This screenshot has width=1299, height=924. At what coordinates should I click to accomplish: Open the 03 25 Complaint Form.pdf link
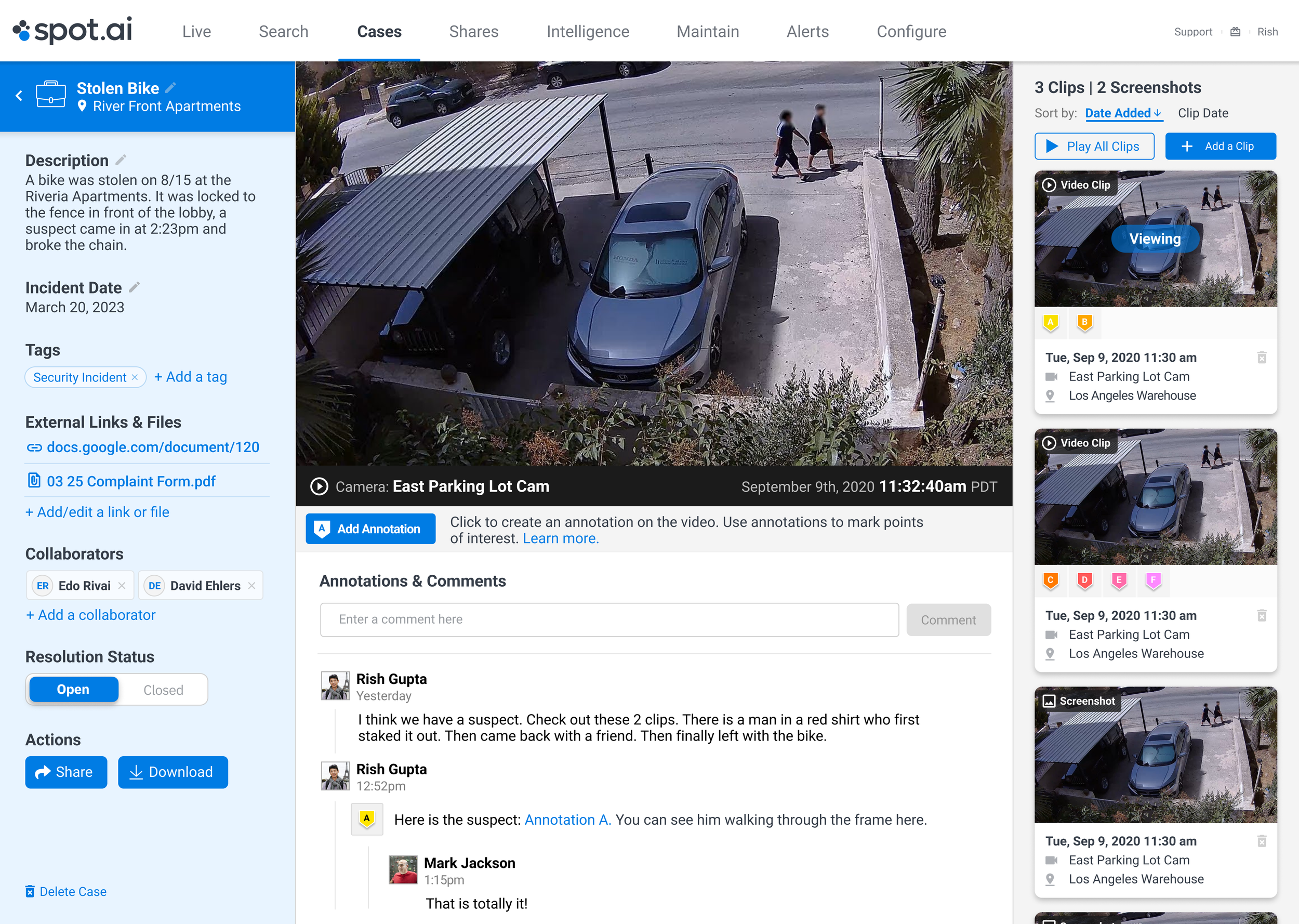click(x=131, y=481)
